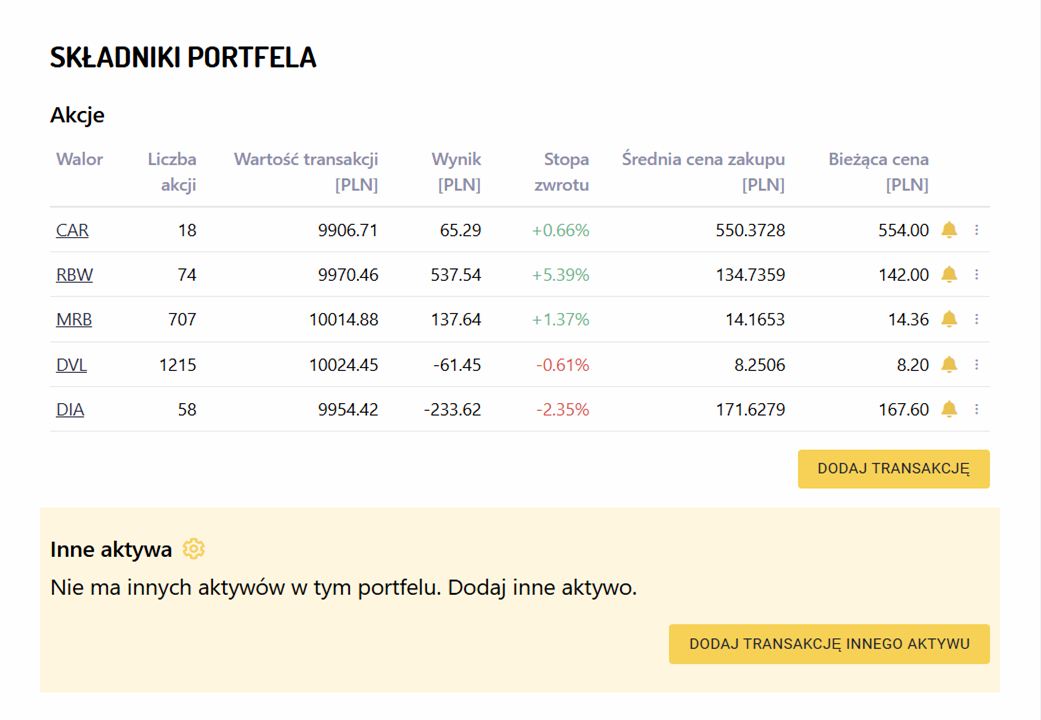Click the price alert bell for CAR
1041x720 pixels.
[949, 230]
